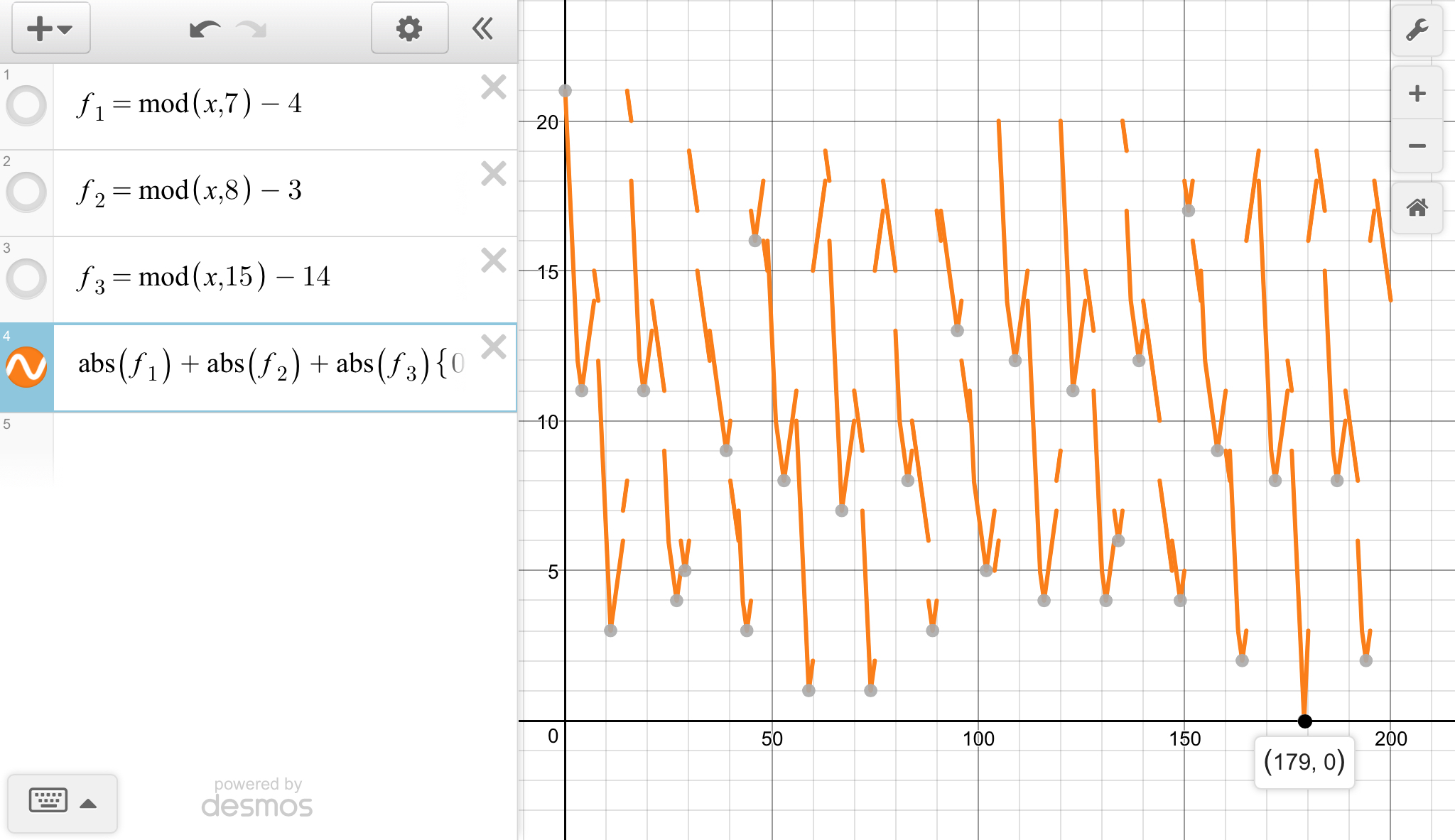This screenshot has height=840, width=1455.
Task: Zoom out with the minus button
Action: [x=1417, y=146]
